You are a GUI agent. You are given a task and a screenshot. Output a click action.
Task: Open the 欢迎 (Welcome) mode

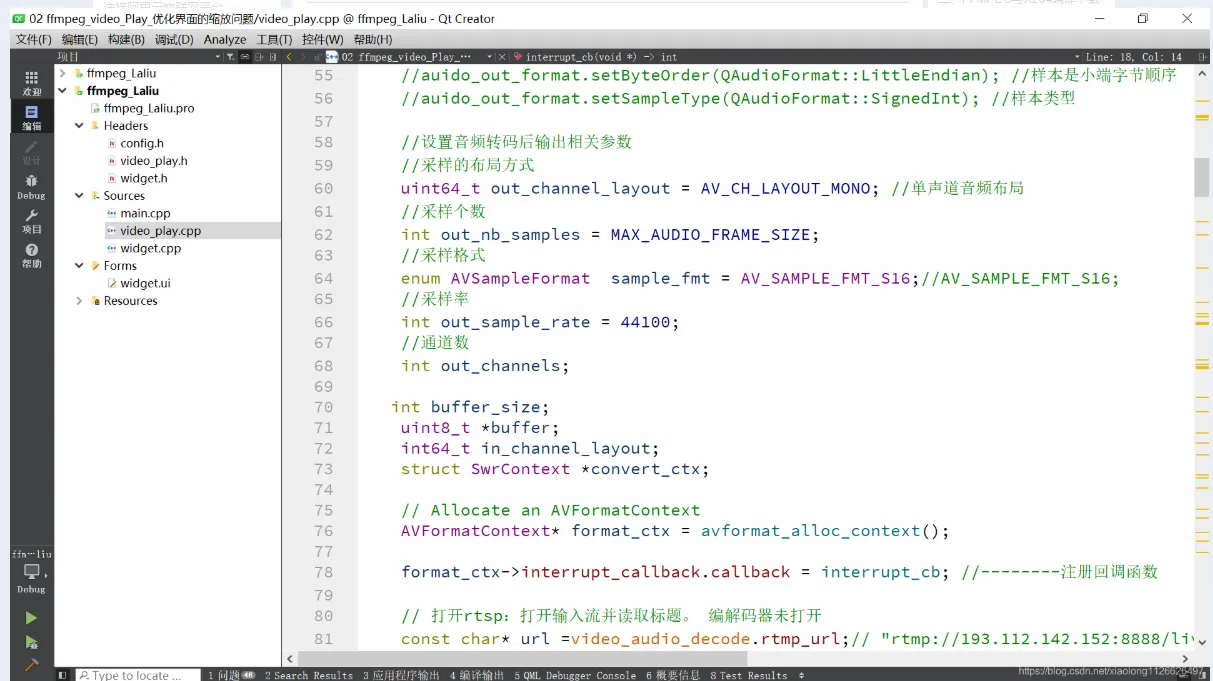point(32,82)
